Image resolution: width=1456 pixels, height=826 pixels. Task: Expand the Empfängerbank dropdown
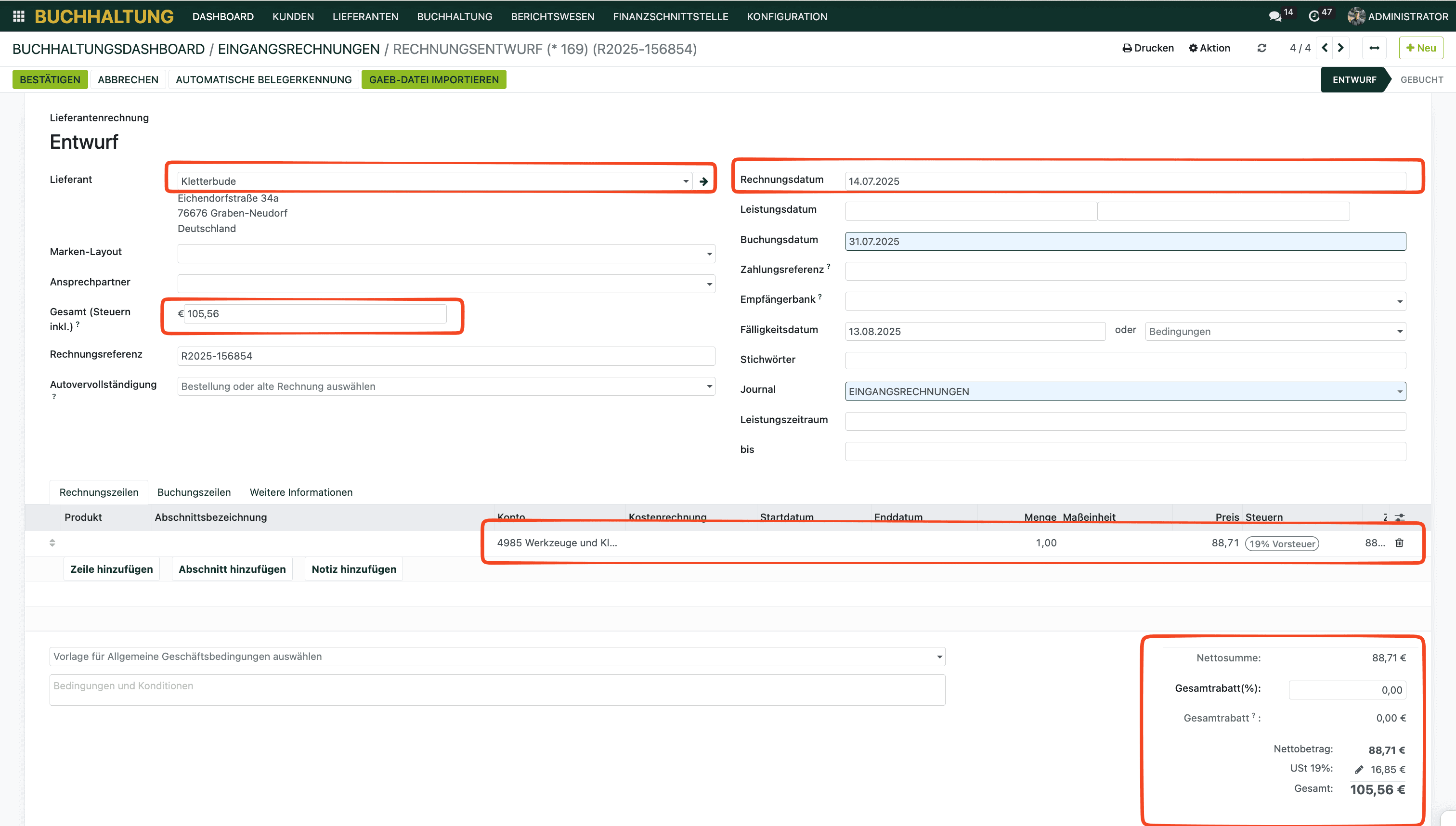click(1399, 301)
